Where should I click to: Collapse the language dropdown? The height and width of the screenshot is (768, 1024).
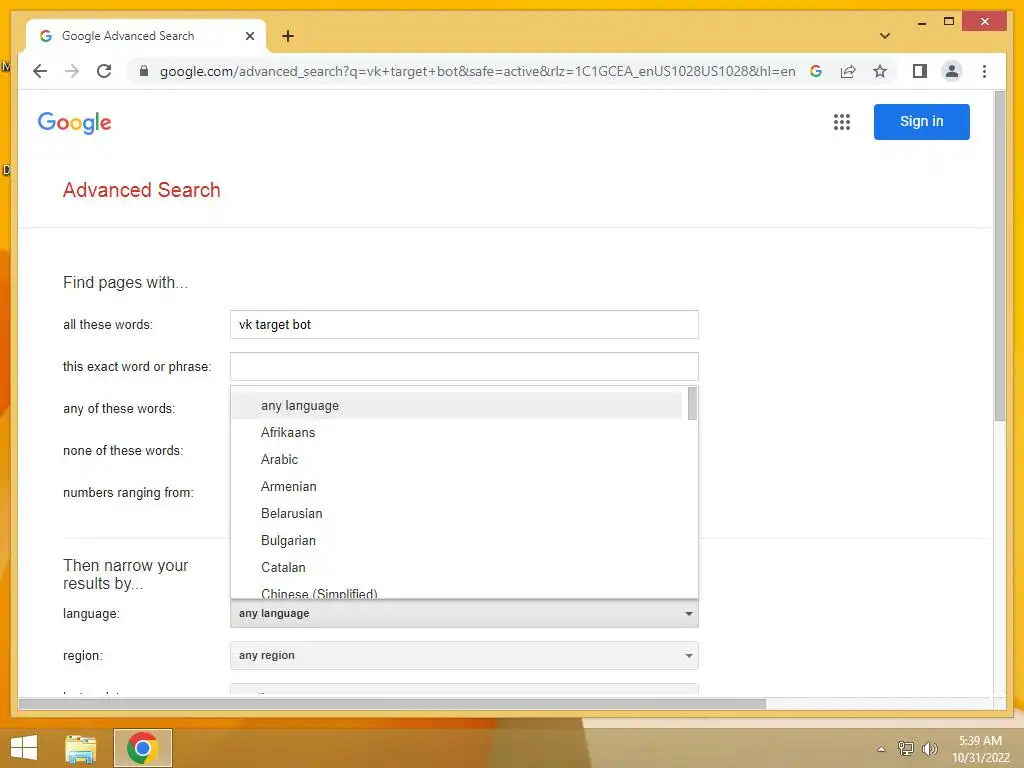pyautogui.click(x=464, y=614)
